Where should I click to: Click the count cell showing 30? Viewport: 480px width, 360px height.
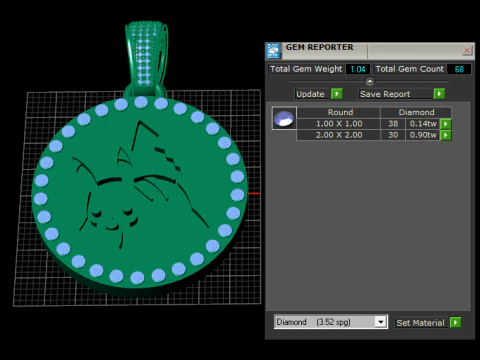point(393,135)
